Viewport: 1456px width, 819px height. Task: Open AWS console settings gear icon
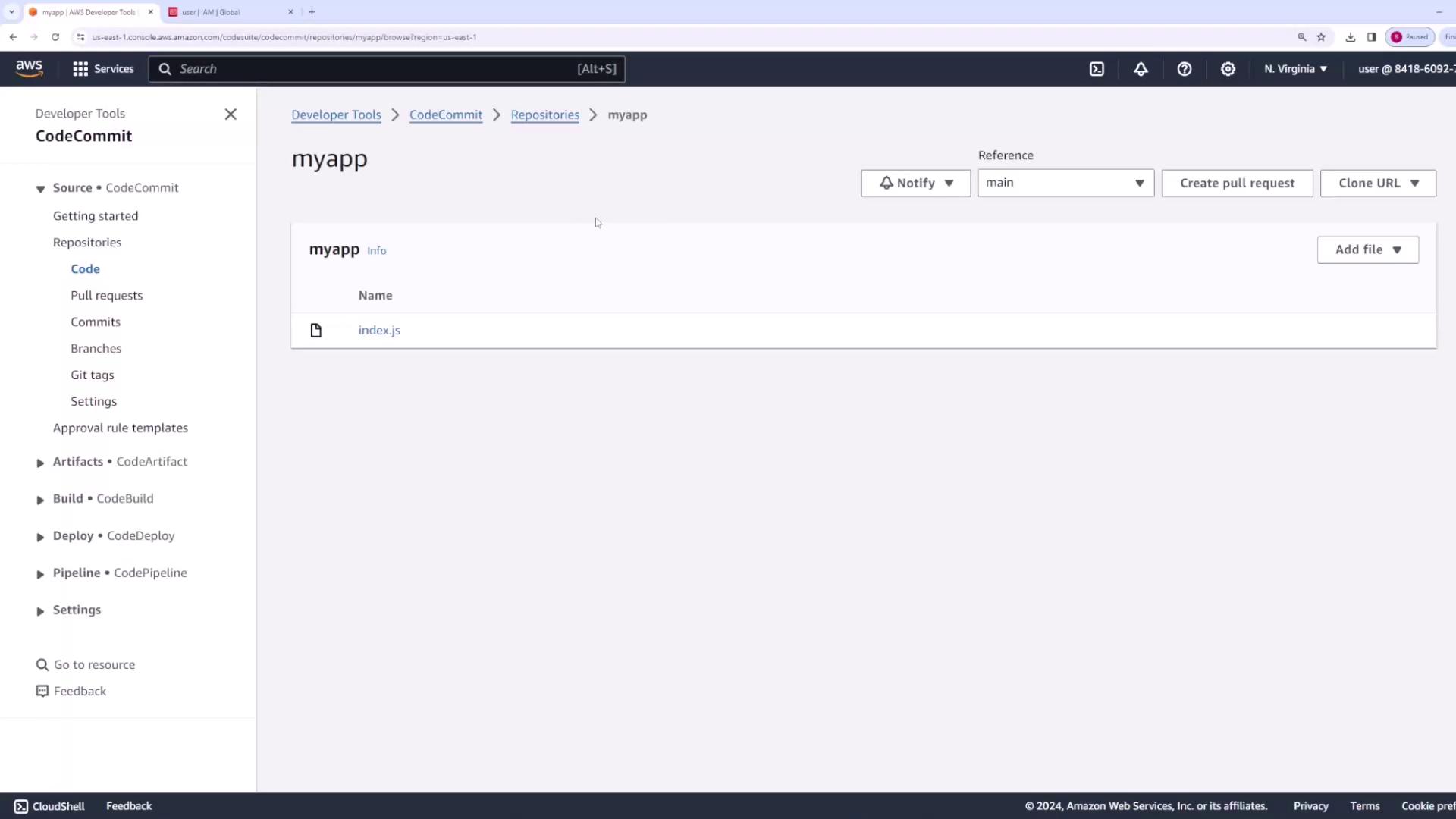(1228, 69)
